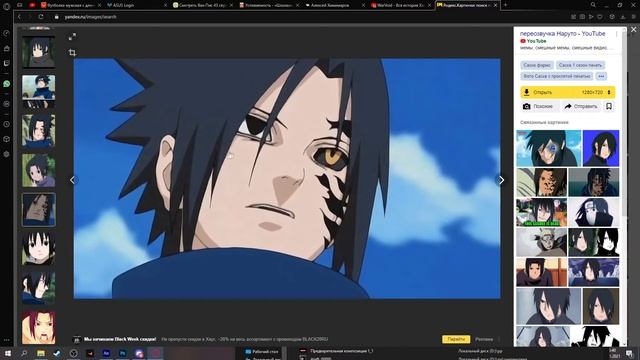Open After Effects from taskbar
Image resolution: width=640 pixels, height=360 pixels.
[x=106, y=353]
